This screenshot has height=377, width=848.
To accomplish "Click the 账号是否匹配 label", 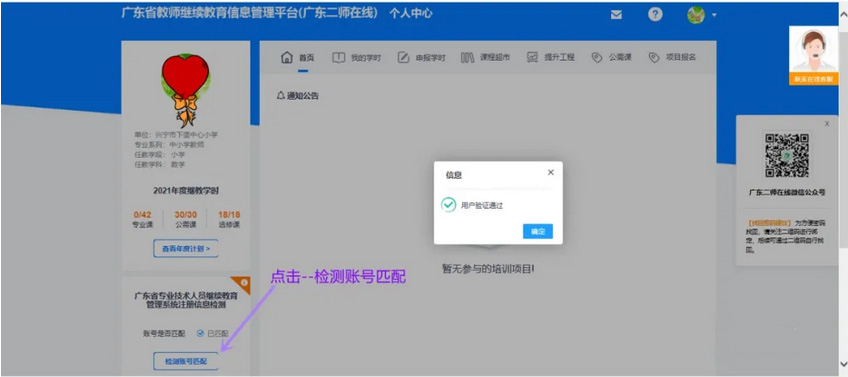I will pos(164,334).
